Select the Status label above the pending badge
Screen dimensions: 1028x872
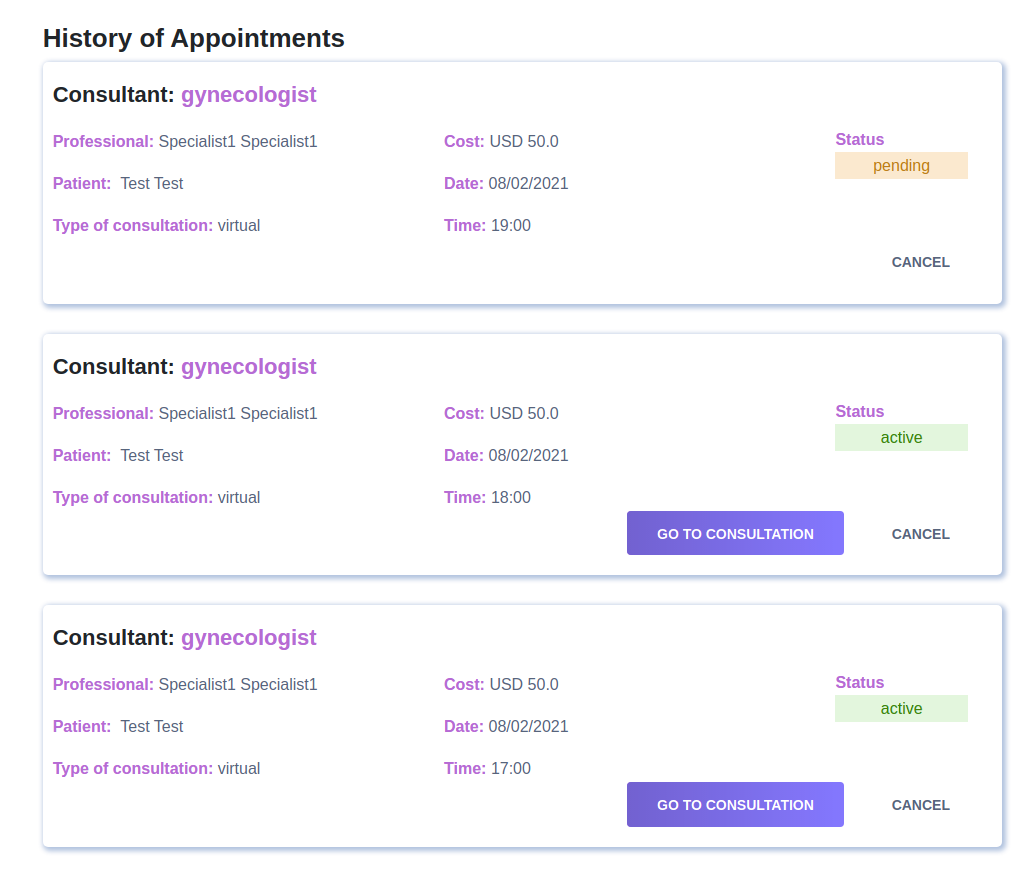tap(859, 139)
